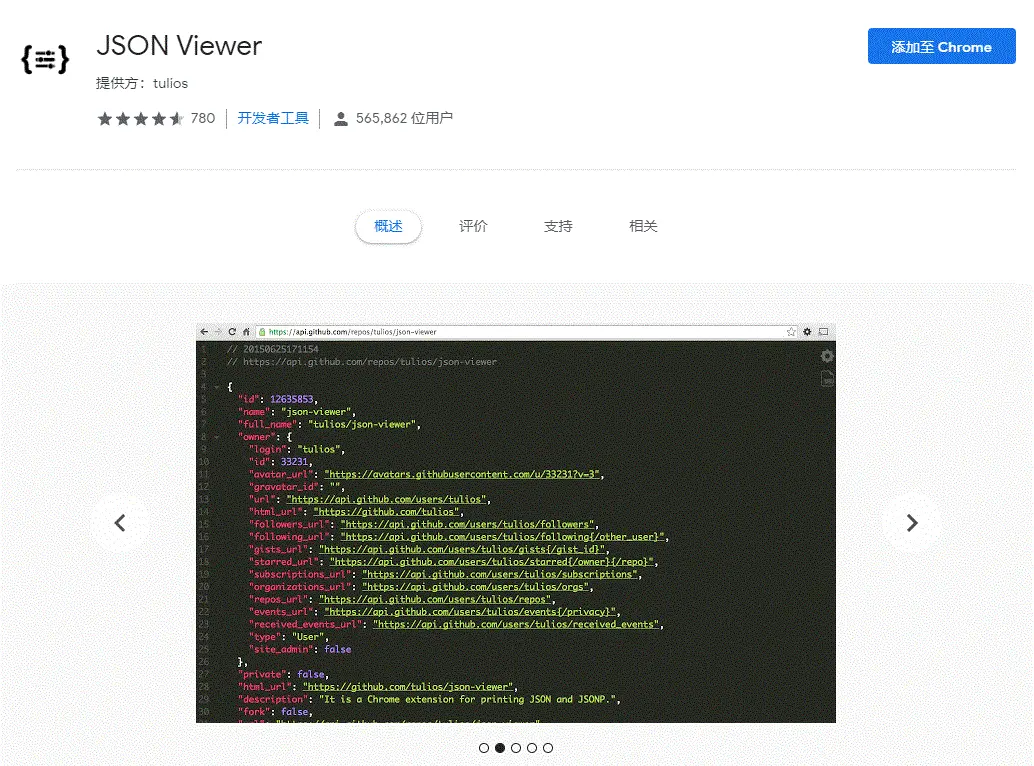This screenshot has height=766, width=1034.
Task: Click the home icon in screenshot browser
Action: 246,332
